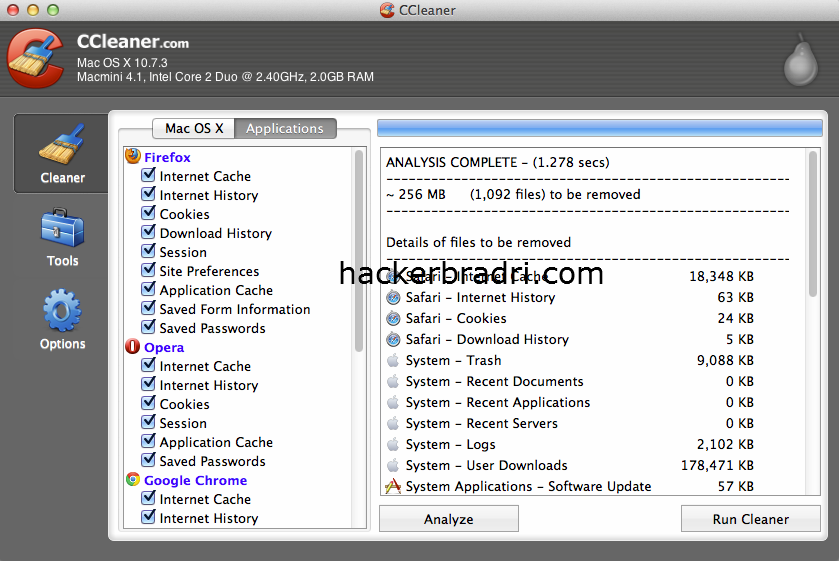The width and height of the screenshot is (839, 561).
Task: Uncheck Opera Internet Cache
Action: [x=148, y=365]
